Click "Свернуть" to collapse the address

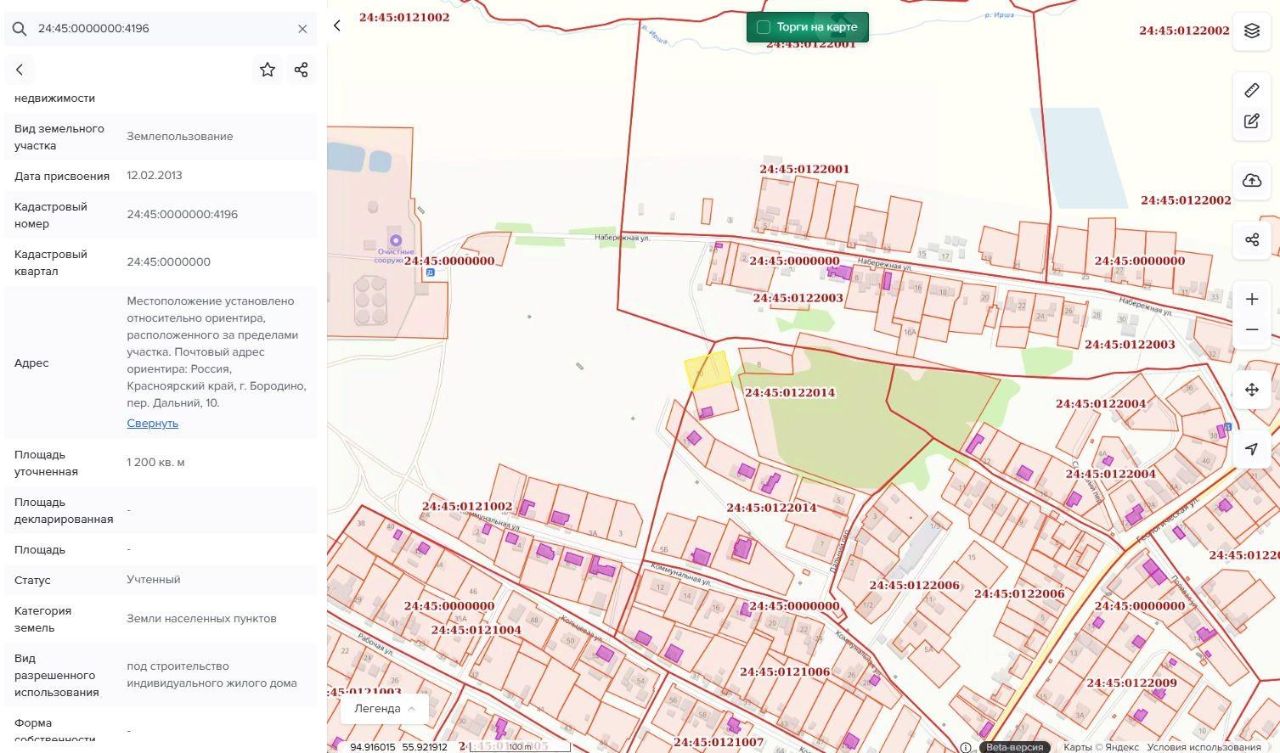click(152, 423)
